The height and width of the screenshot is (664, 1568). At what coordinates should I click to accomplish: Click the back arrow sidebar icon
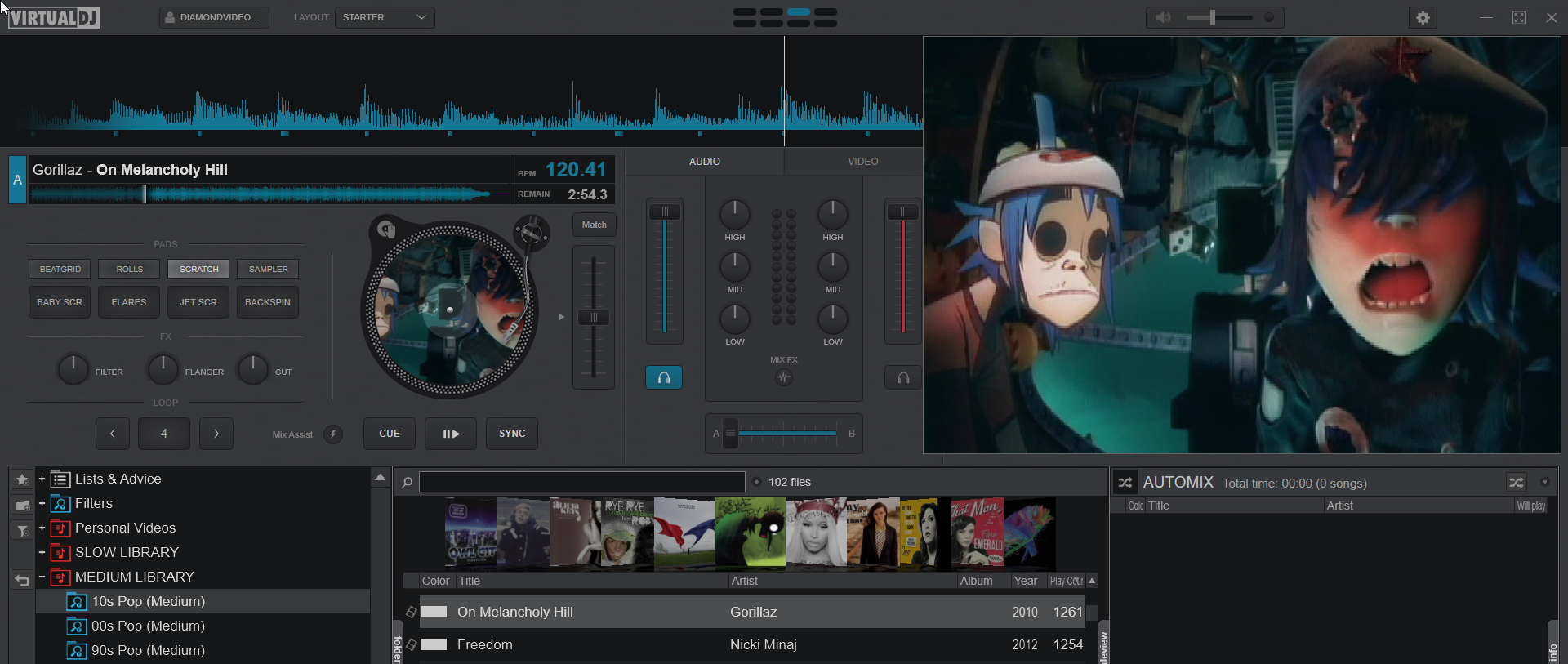coord(22,580)
